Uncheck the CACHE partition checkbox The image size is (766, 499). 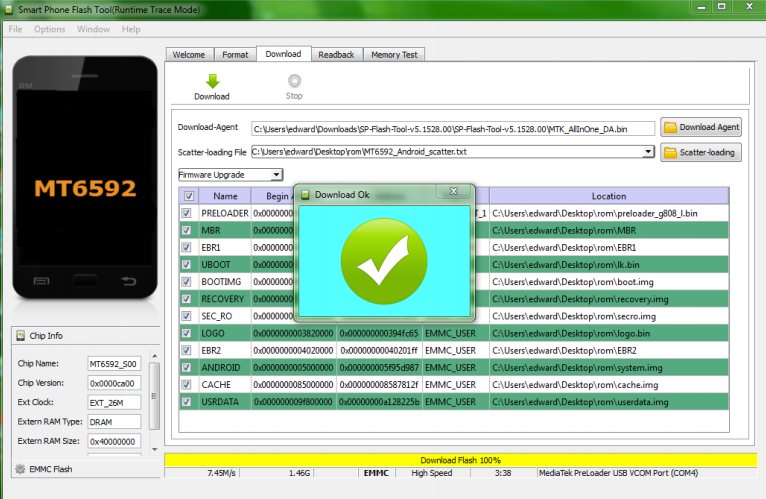[186, 385]
